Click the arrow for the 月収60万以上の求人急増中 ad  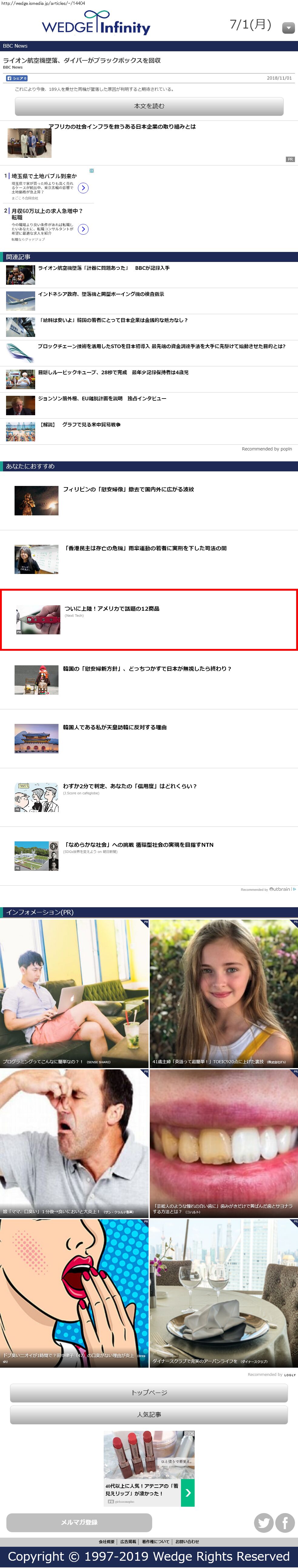coord(83,229)
